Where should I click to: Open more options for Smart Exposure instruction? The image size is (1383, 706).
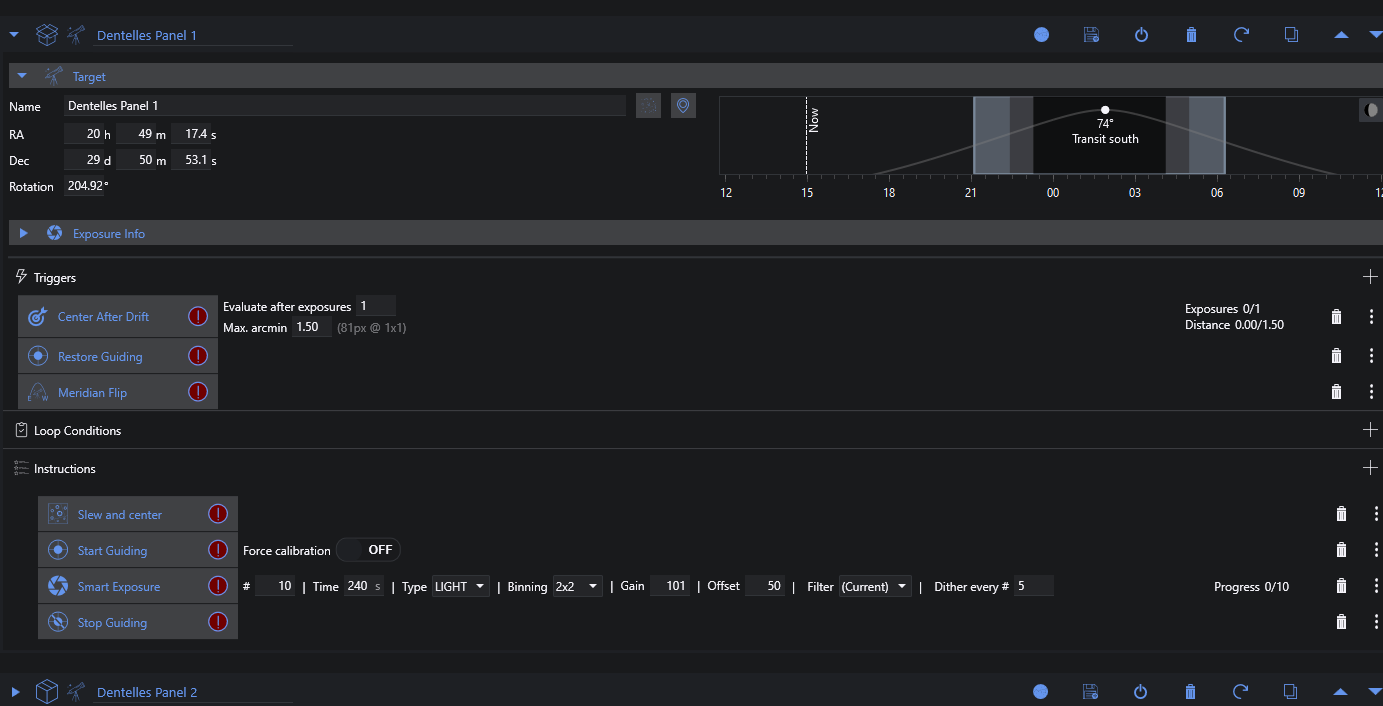point(1376,586)
